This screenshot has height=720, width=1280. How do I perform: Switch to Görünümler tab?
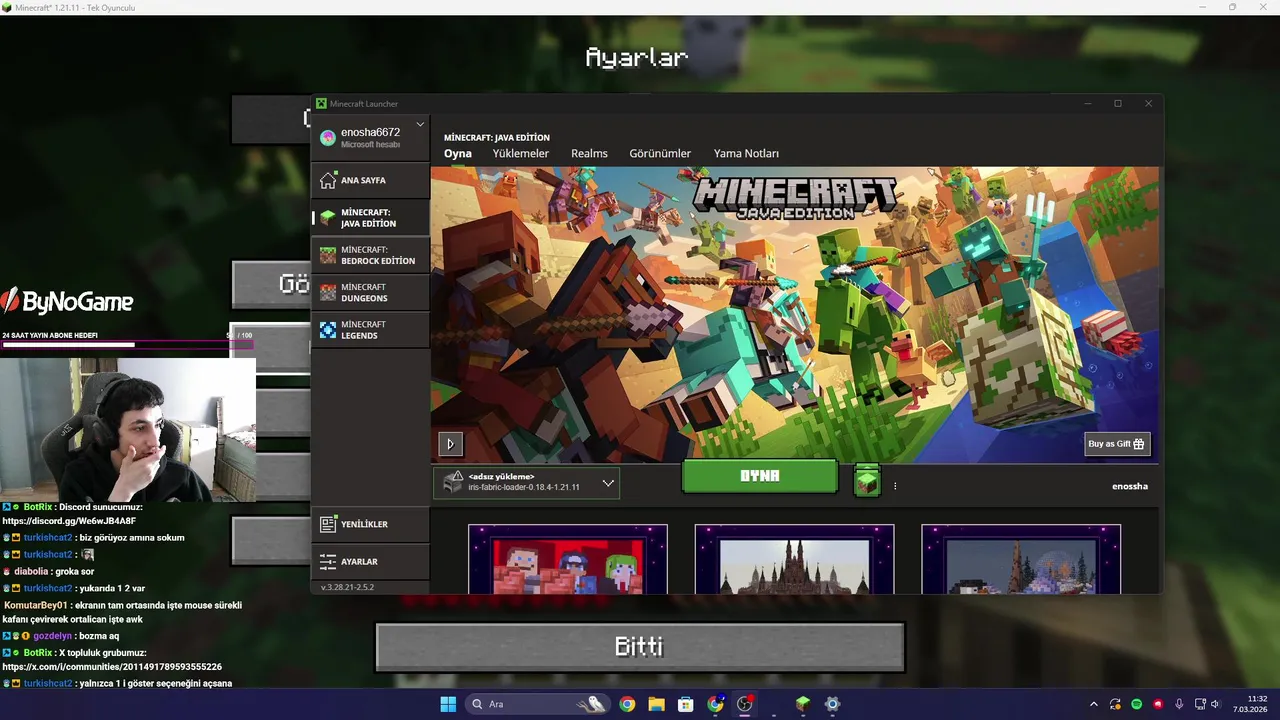(x=660, y=153)
